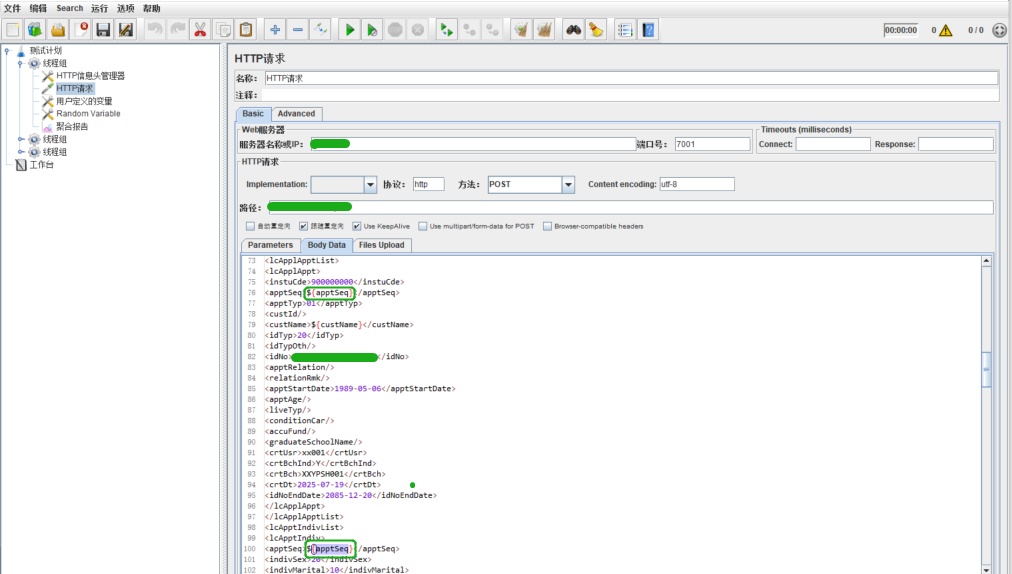Click the body data vertical scrollbar thumb
The image size is (1012, 574).
(x=986, y=369)
